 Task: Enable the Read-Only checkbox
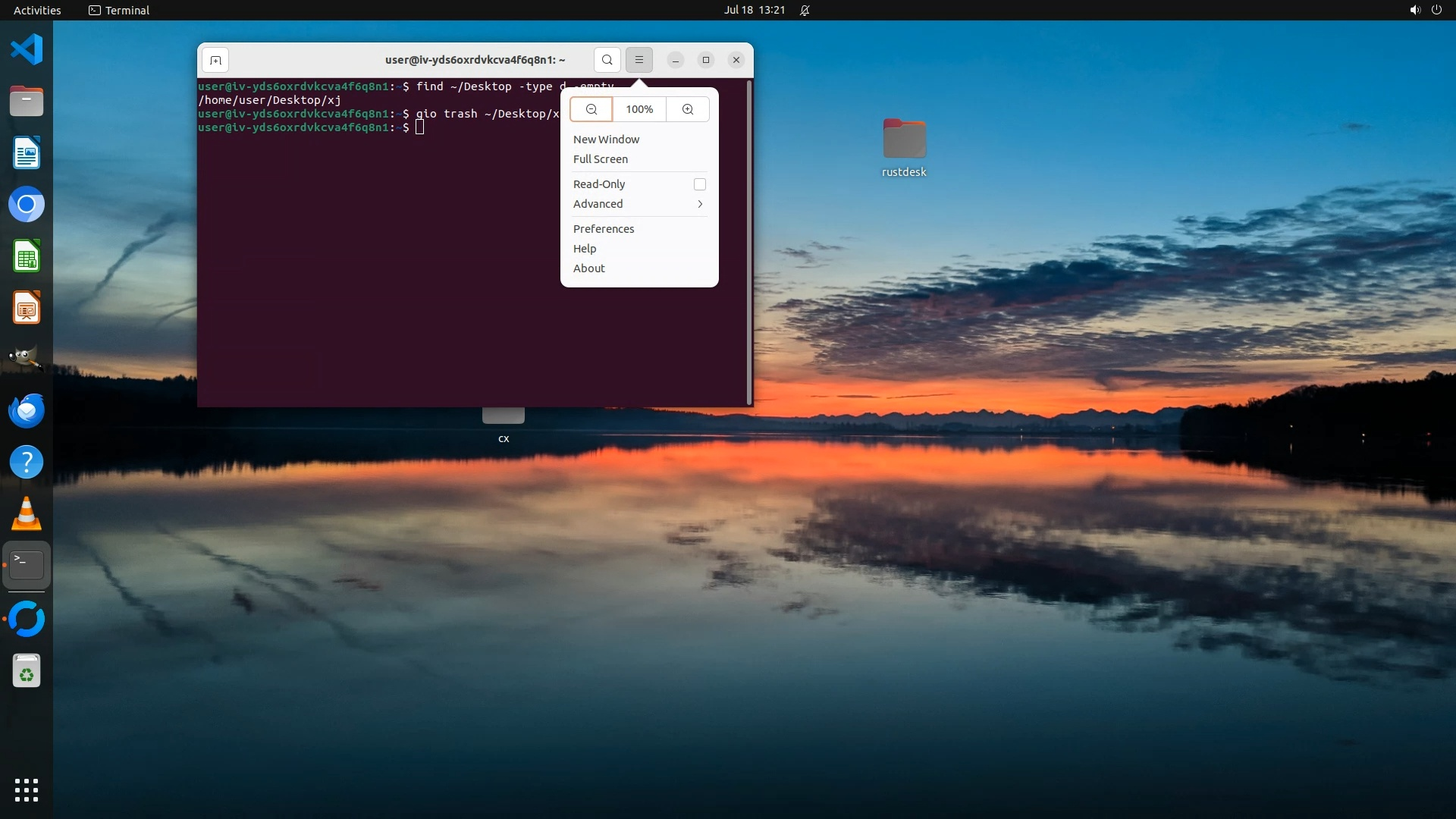click(699, 184)
